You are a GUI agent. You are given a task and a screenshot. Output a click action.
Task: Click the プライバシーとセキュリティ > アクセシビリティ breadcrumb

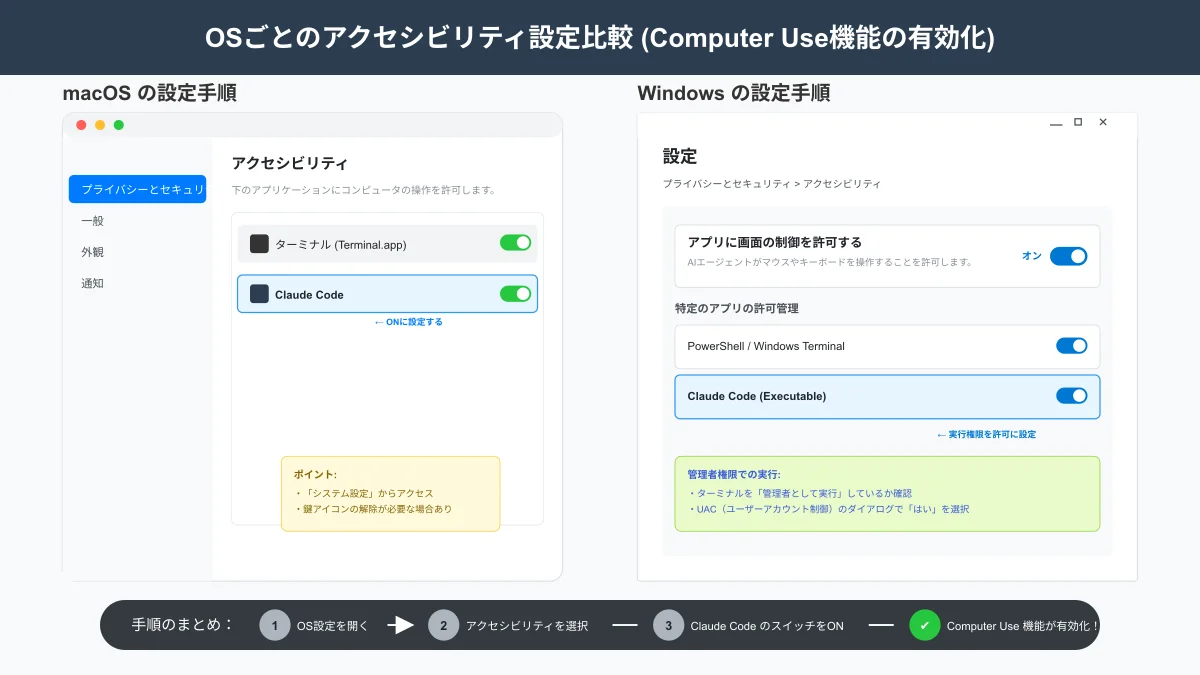[x=772, y=184]
